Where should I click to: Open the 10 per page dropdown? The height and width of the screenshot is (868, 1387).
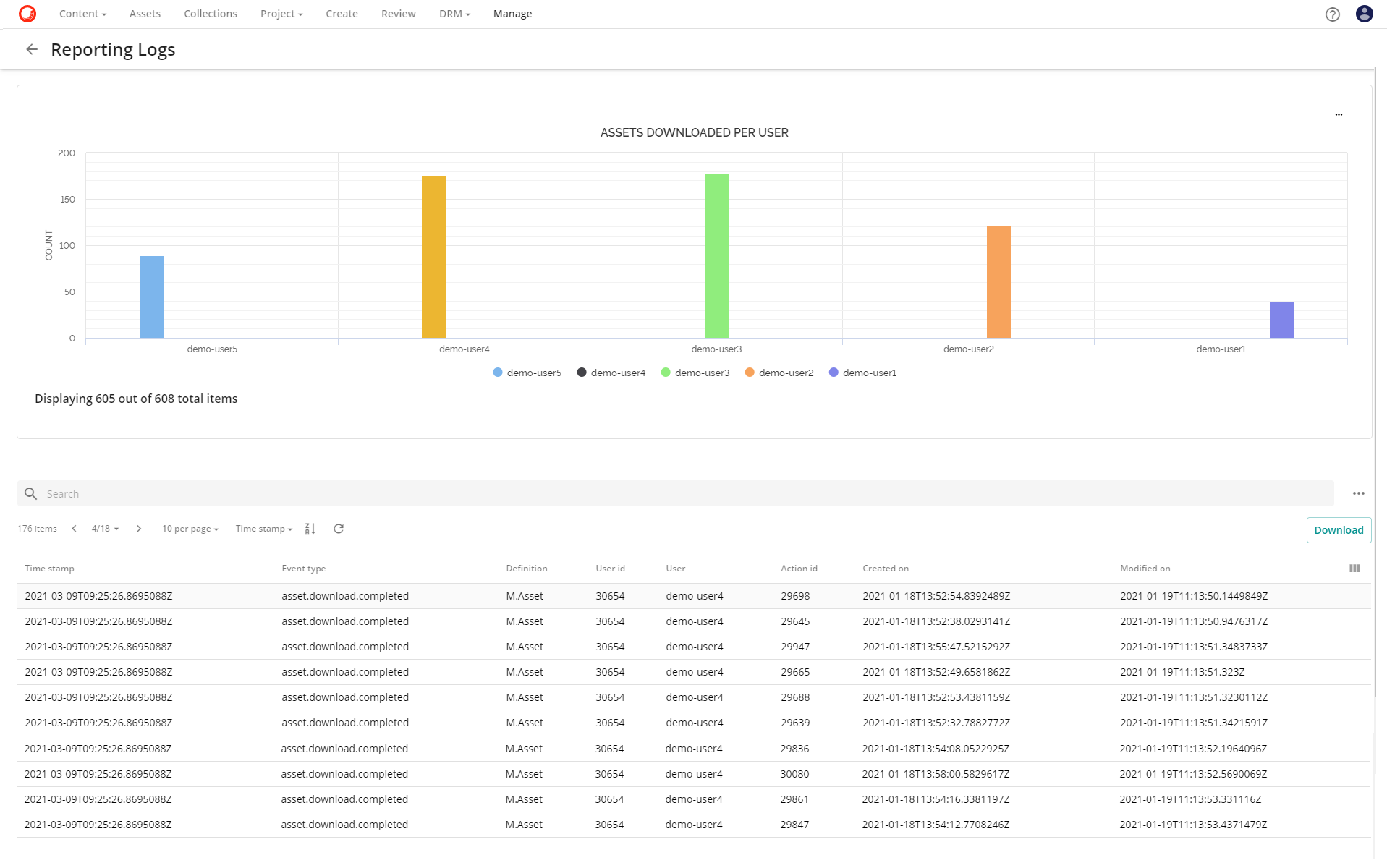click(x=189, y=529)
